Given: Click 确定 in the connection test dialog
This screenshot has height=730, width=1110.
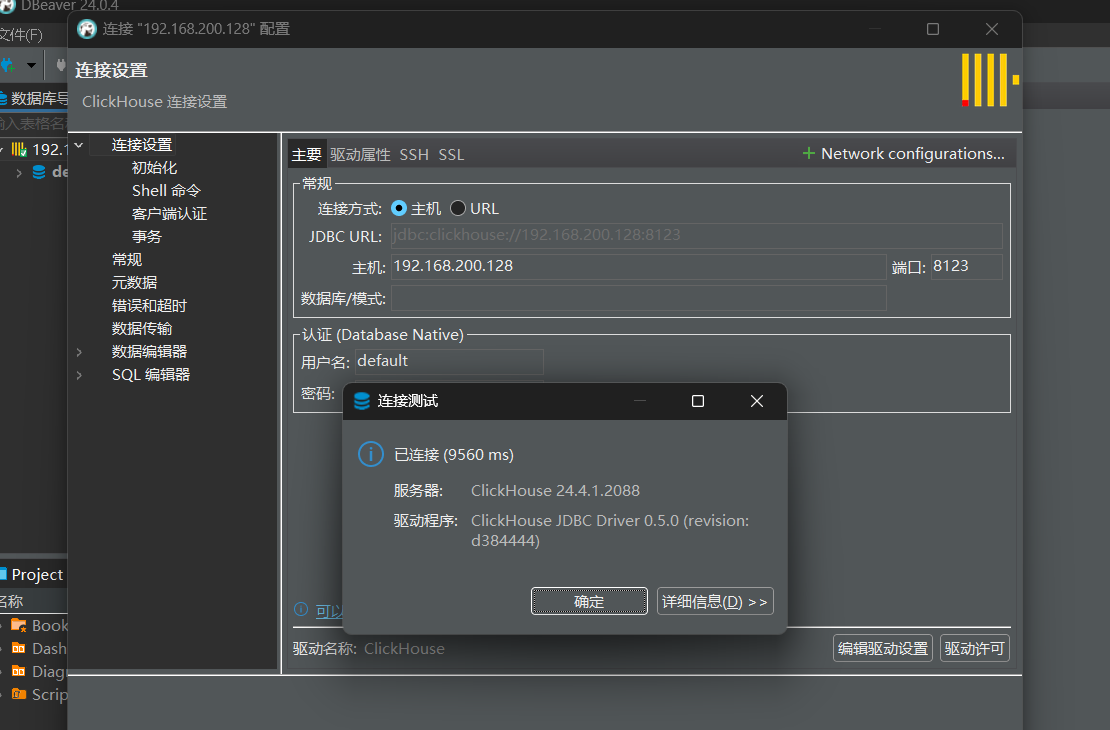Looking at the screenshot, I should point(589,601).
